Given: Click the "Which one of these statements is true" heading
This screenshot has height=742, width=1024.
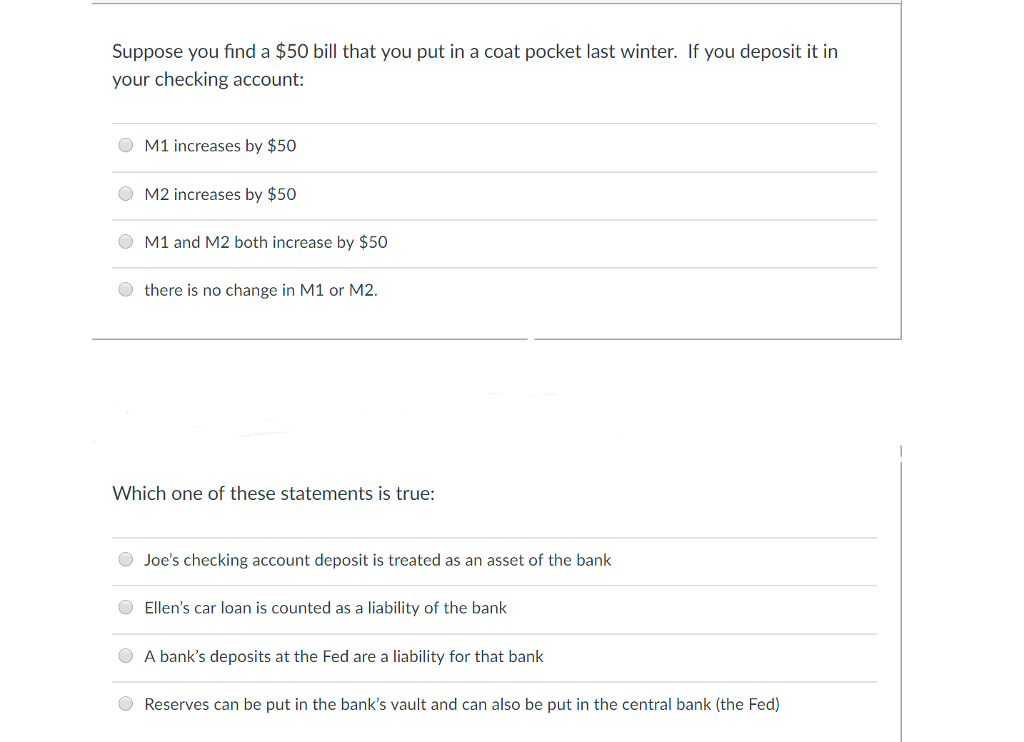Looking at the screenshot, I should pos(274,493).
